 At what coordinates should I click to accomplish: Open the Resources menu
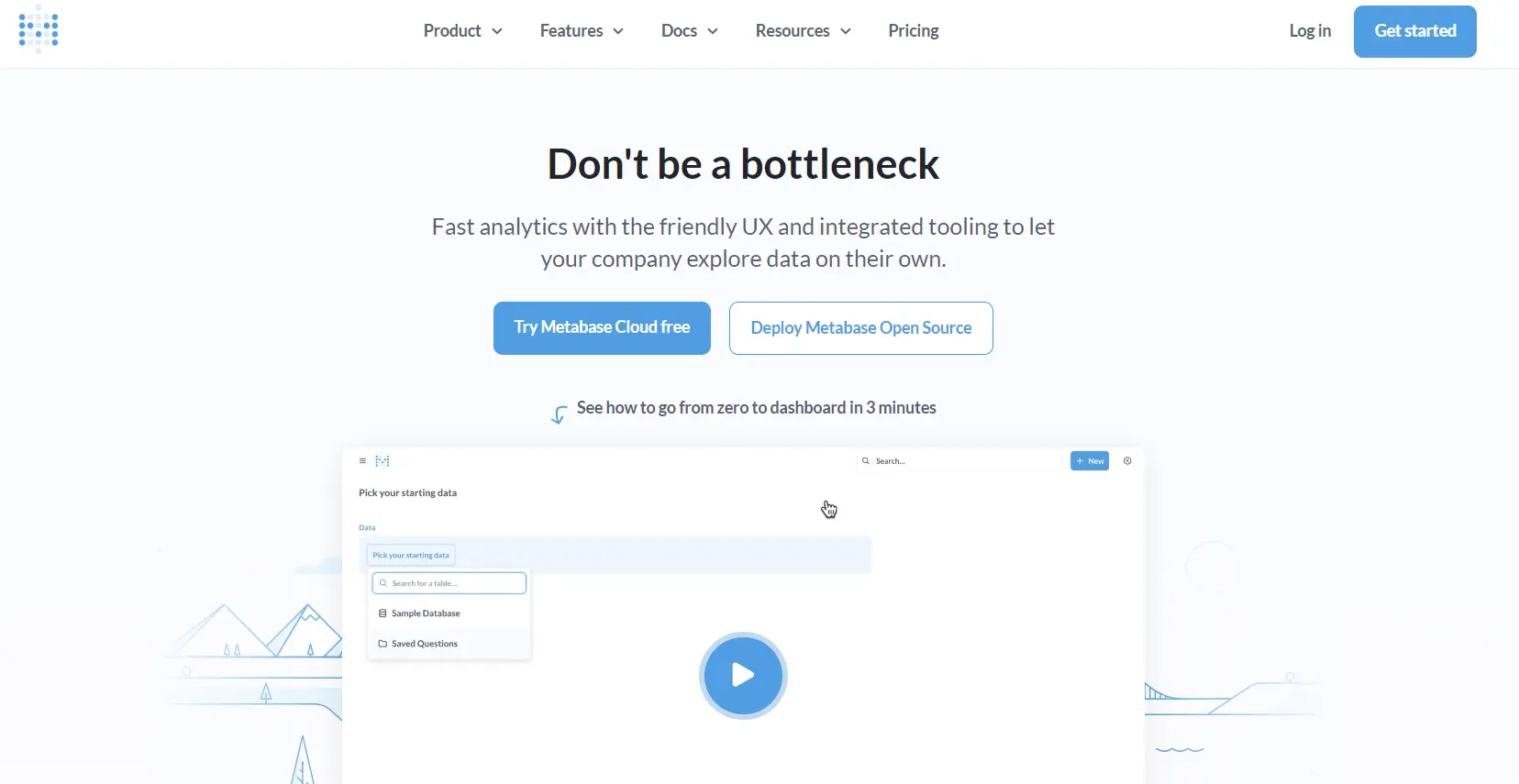[803, 31]
